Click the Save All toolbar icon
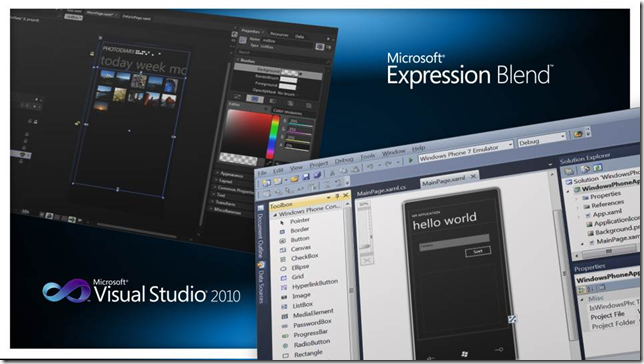The width and height of the screenshot is (644, 364). click(317, 175)
